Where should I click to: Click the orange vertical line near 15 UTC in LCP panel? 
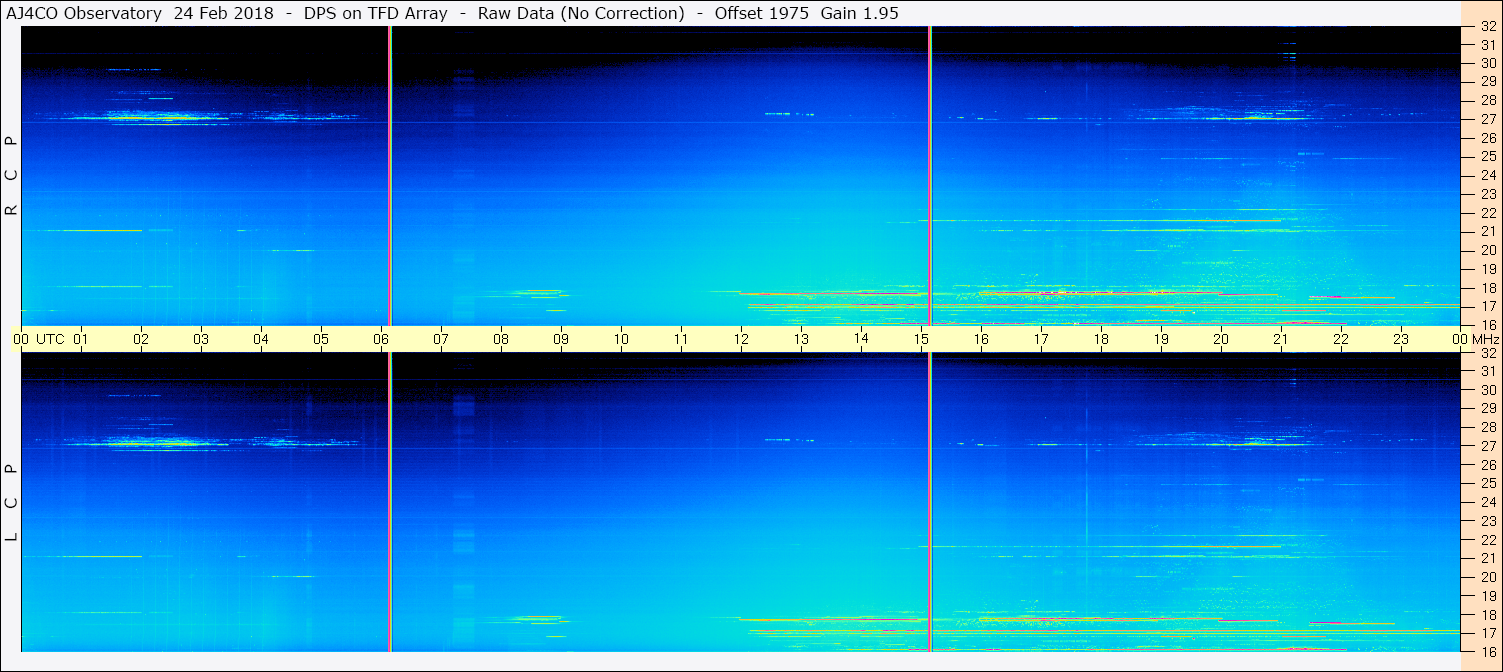930,502
